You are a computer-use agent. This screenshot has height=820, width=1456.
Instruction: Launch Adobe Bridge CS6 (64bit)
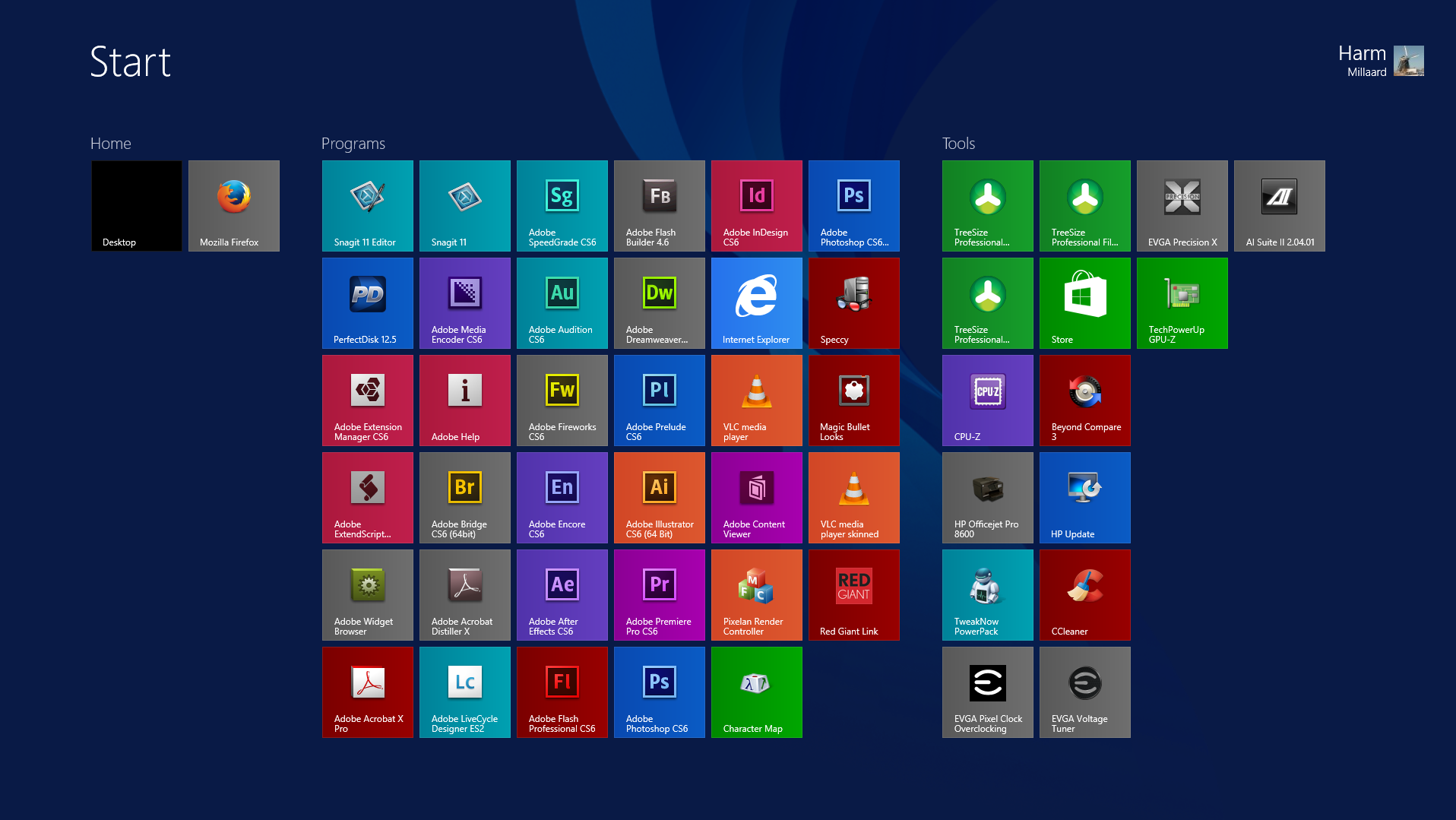tap(465, 498)
